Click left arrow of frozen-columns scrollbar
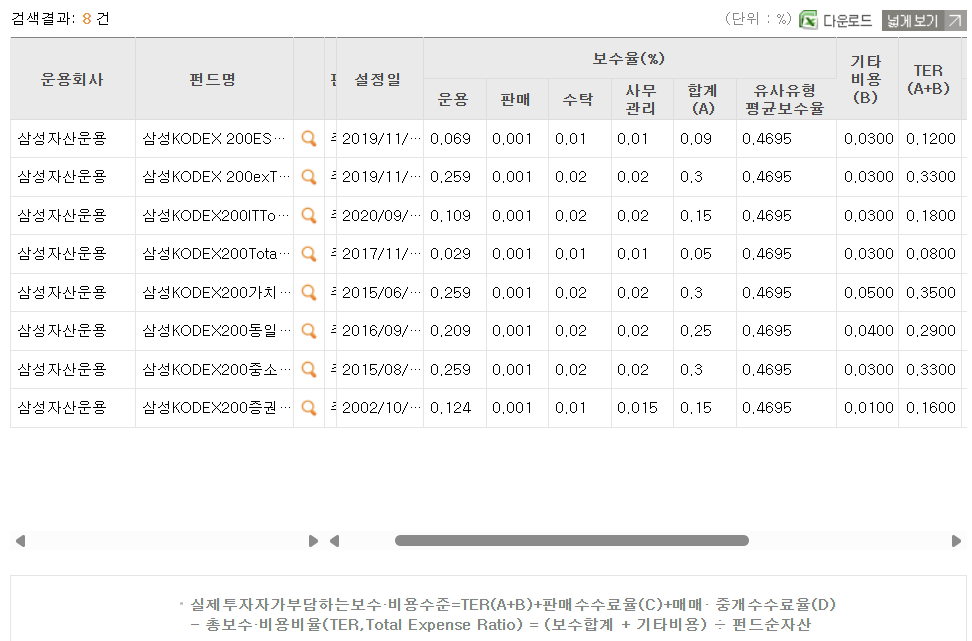 pyautogui.click(x=20, y=541)
